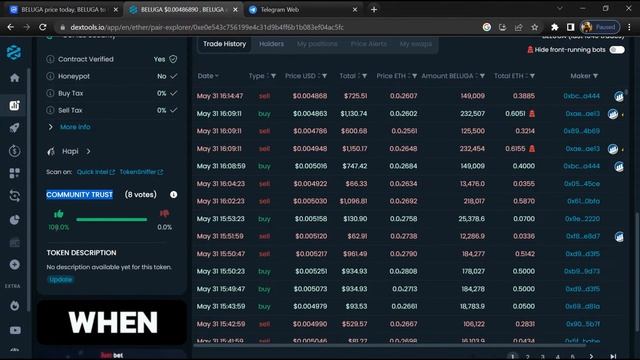640x360 pixels.
Task: Toggle Hide front-running bots switch
Action: 617,50
